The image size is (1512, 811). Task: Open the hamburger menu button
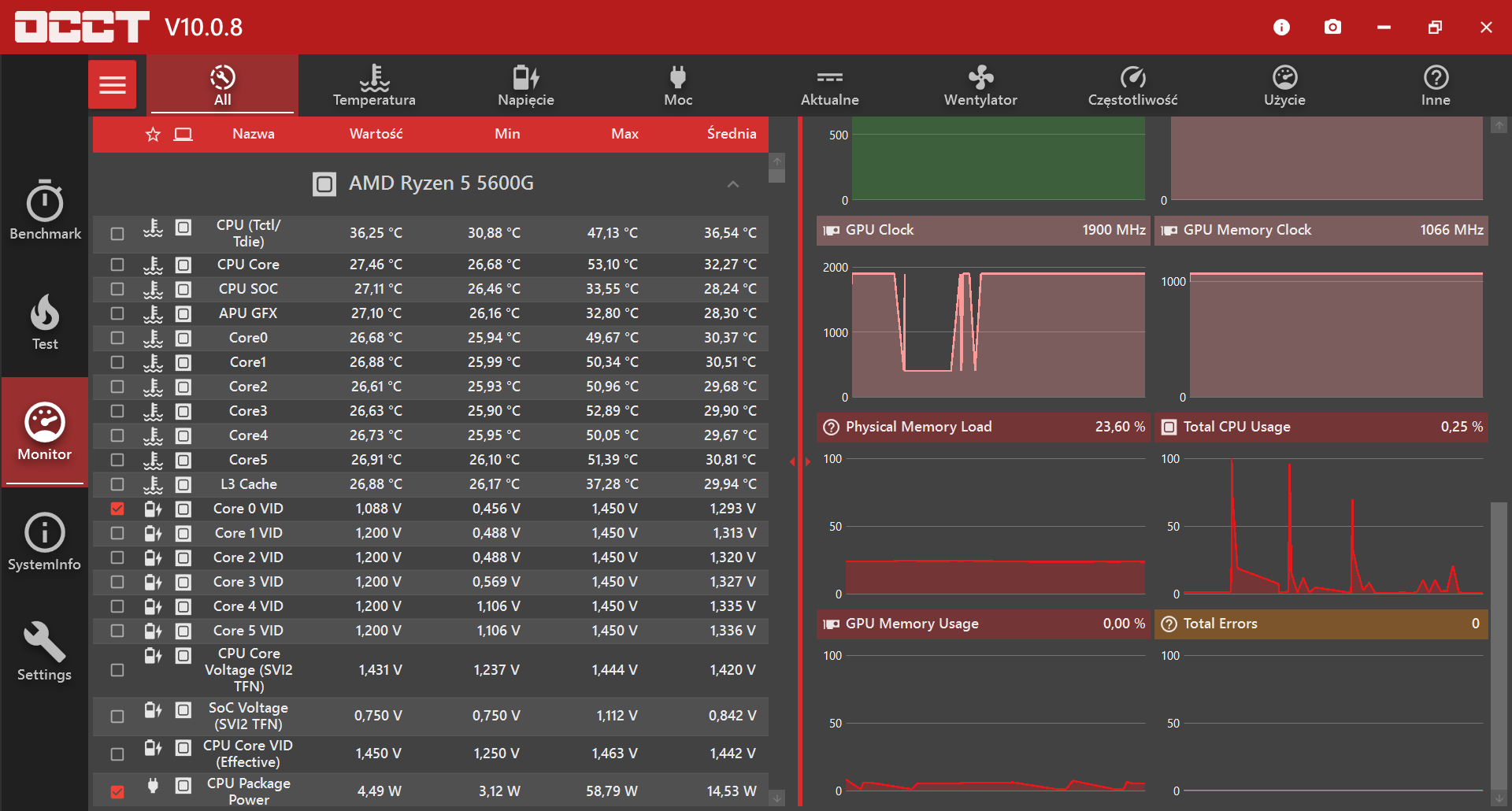coord(112,84)
